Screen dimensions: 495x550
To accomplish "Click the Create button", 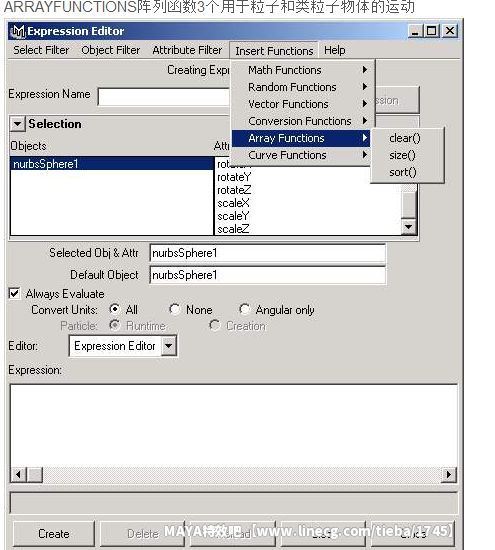I will click(54, 534).
